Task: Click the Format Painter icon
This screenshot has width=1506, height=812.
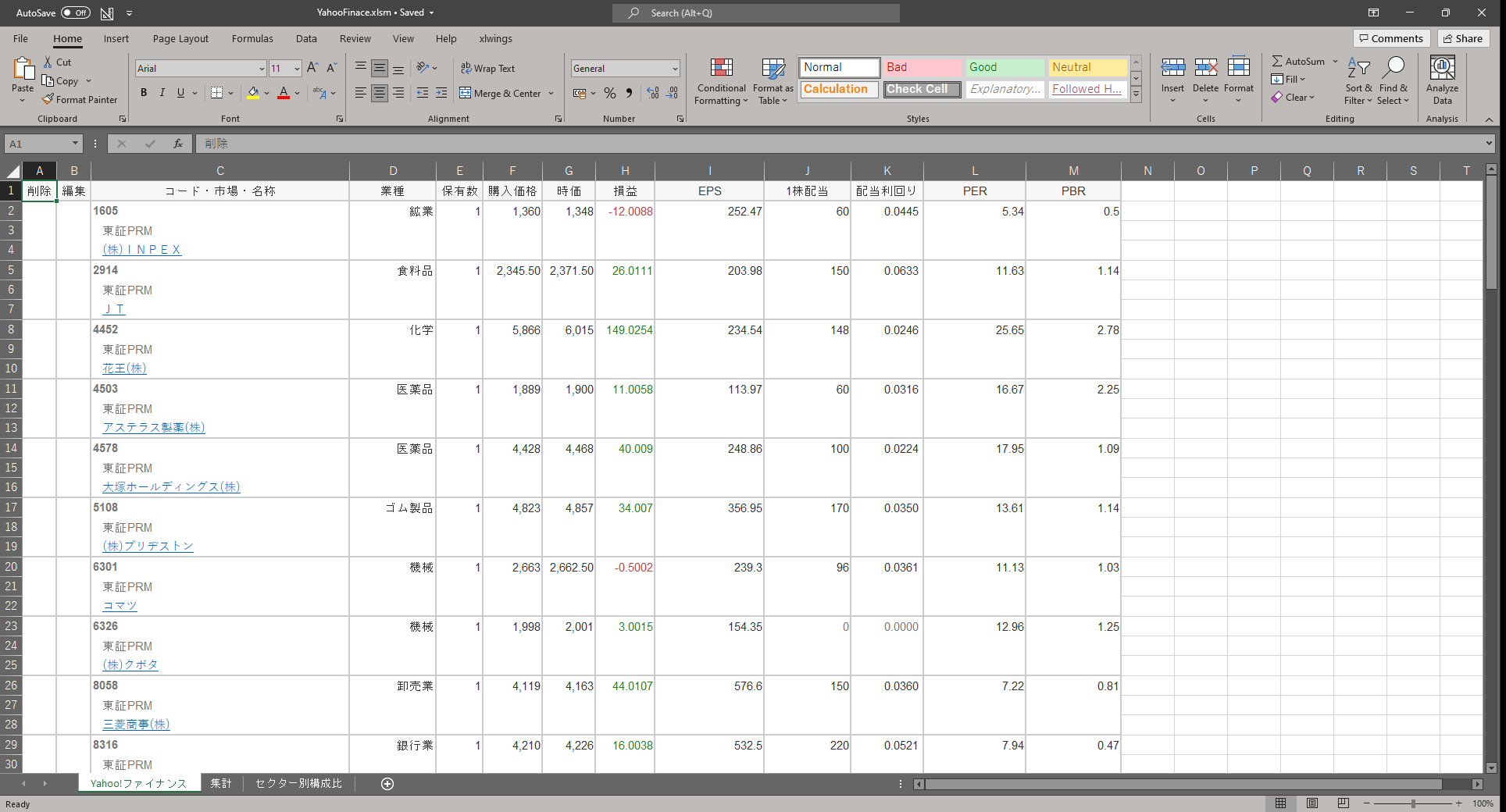Action: click(x=48, y=100)
